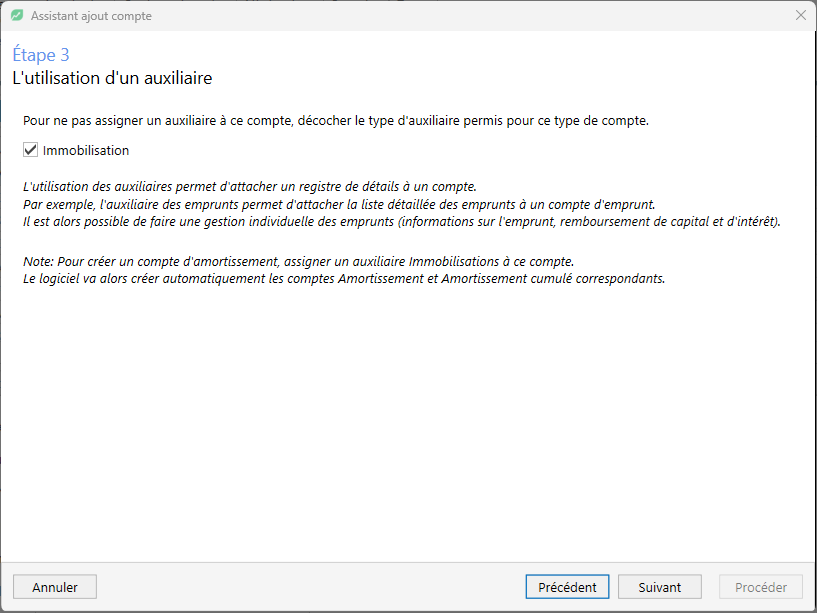Click the note line starting 'Note: Pour créer'
The image size is (817, 613).
click(x=298, y=261)
